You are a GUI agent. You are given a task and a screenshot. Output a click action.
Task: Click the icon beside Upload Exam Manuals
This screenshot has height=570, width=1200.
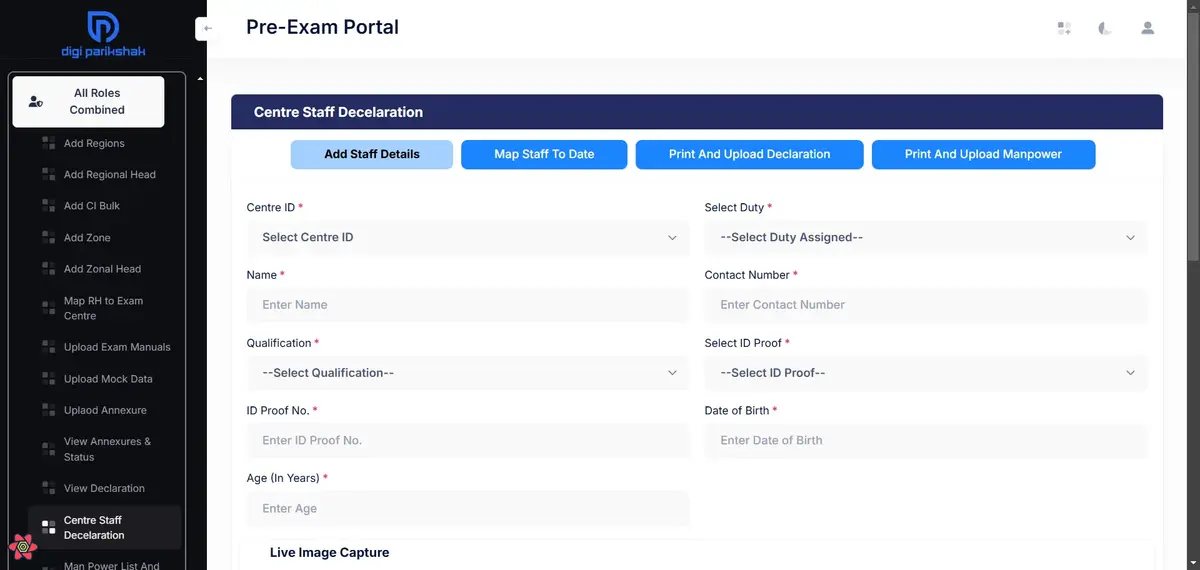click(48, 347)
